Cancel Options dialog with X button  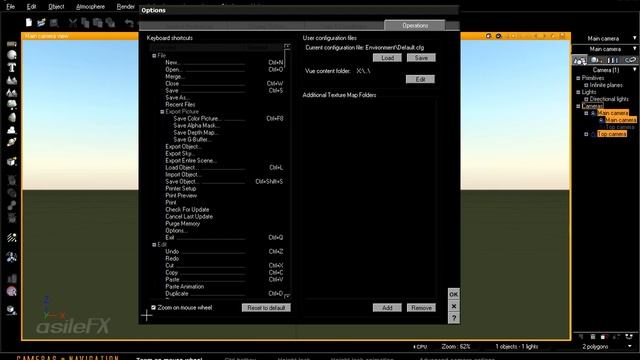(454, 306)
